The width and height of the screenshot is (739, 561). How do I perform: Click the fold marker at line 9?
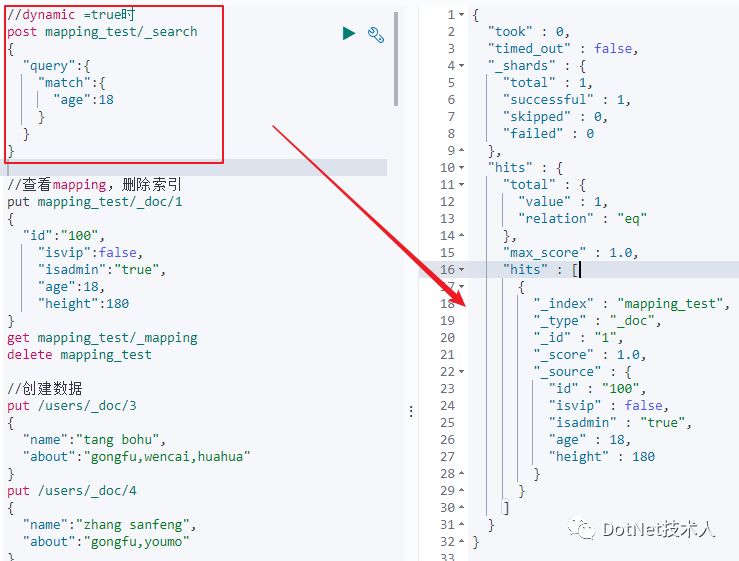(461, 151)
